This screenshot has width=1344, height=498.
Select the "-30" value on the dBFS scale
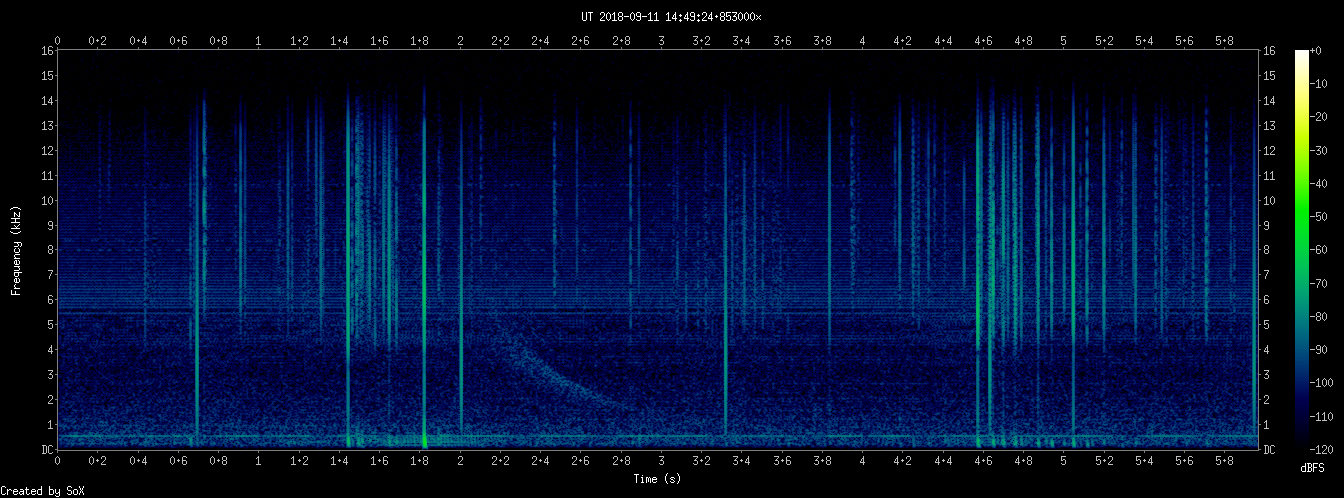1320,151
